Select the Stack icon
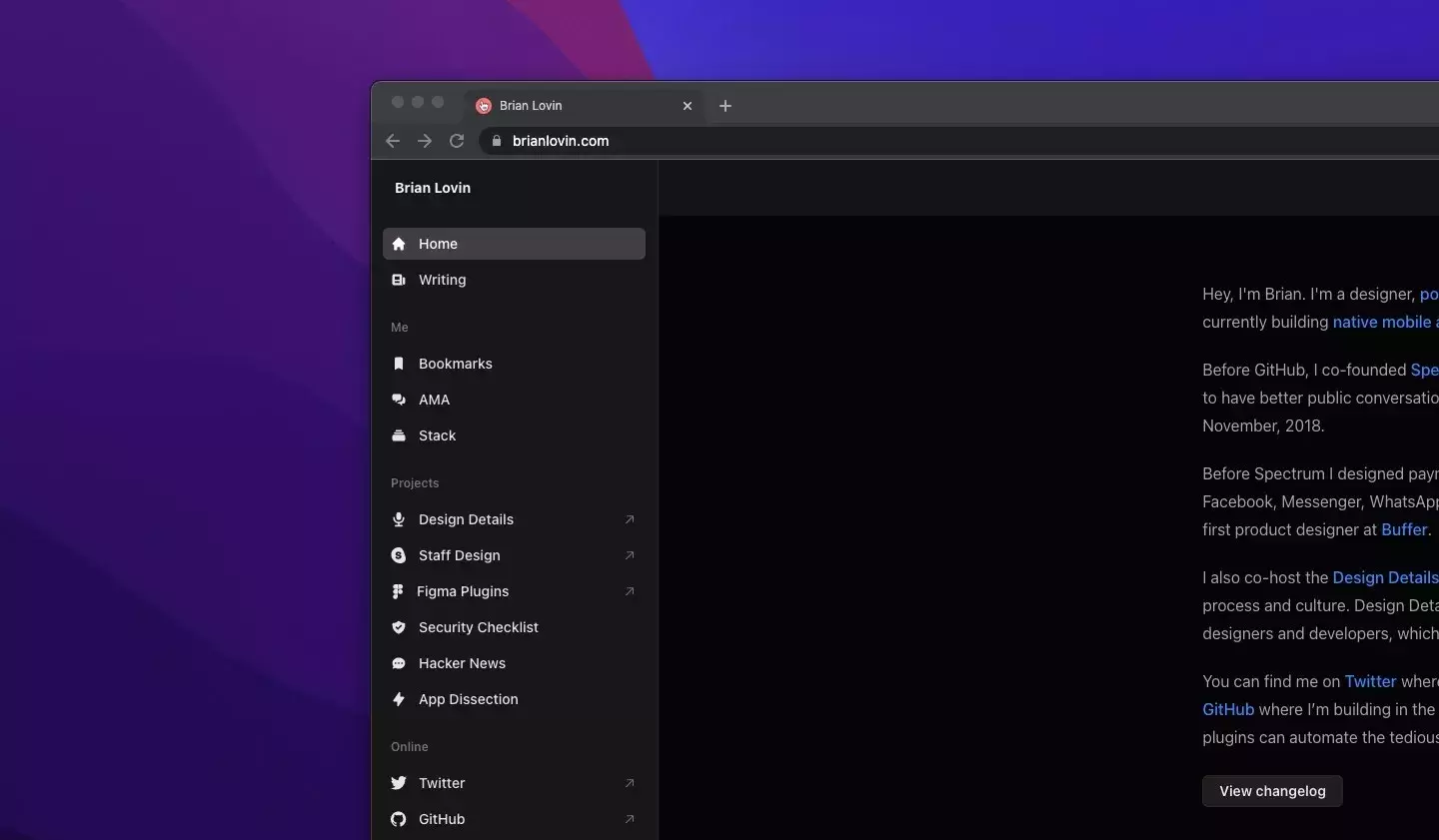The width and height of the screenshot is (1439, 840). 398,435
